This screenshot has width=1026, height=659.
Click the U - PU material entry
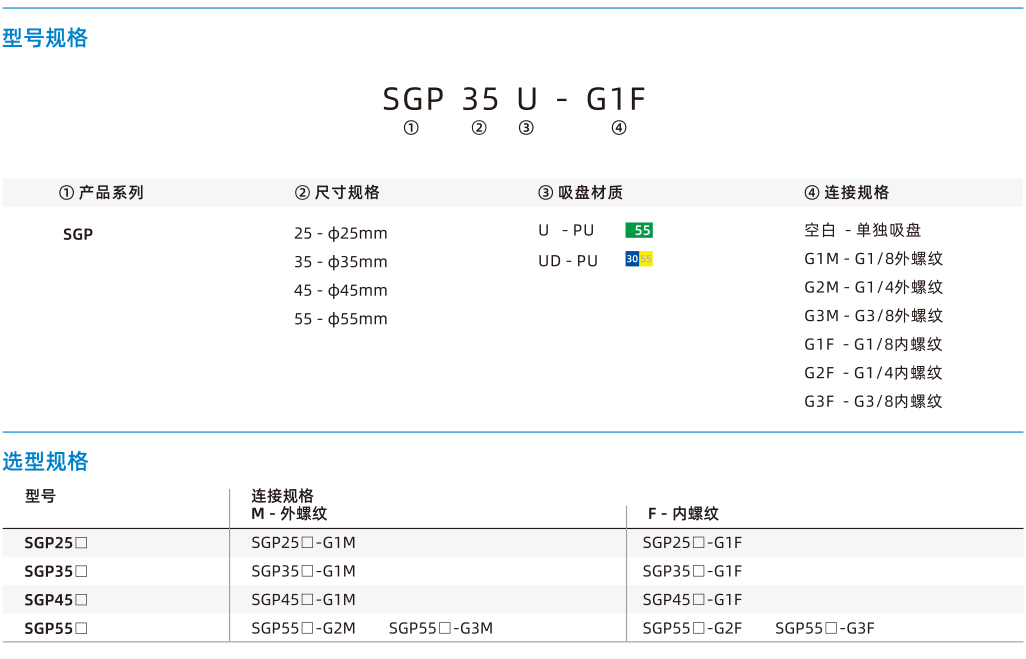567,230
